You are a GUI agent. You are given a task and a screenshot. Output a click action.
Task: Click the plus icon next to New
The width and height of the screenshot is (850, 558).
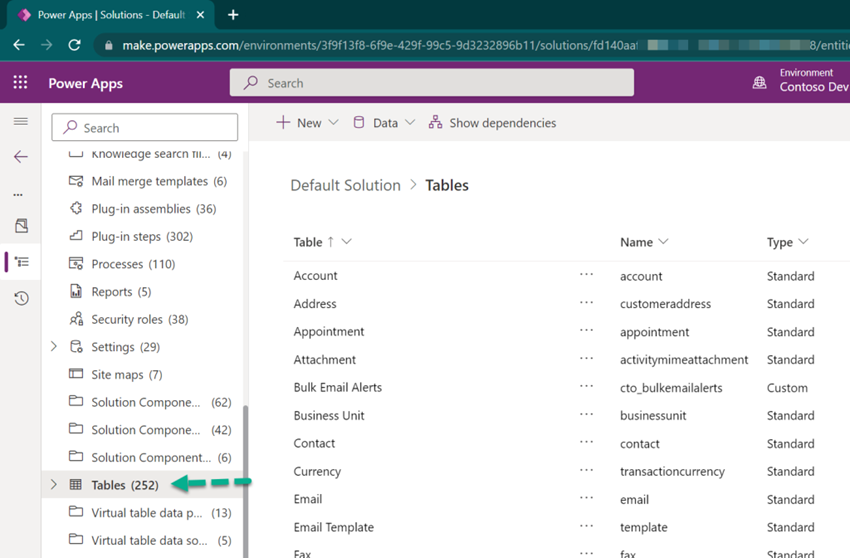[x=283, y=123]
